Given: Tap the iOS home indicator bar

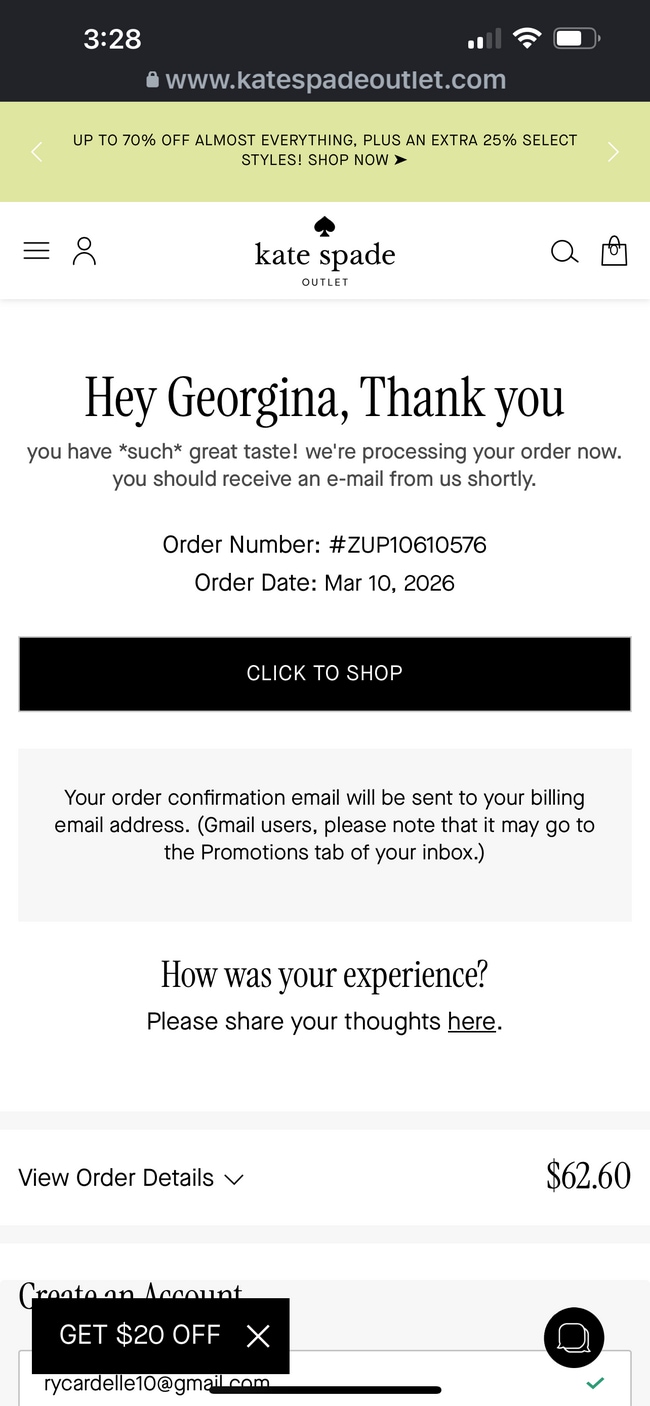Looking at the screenshot, I should [x=325, y=1390].
